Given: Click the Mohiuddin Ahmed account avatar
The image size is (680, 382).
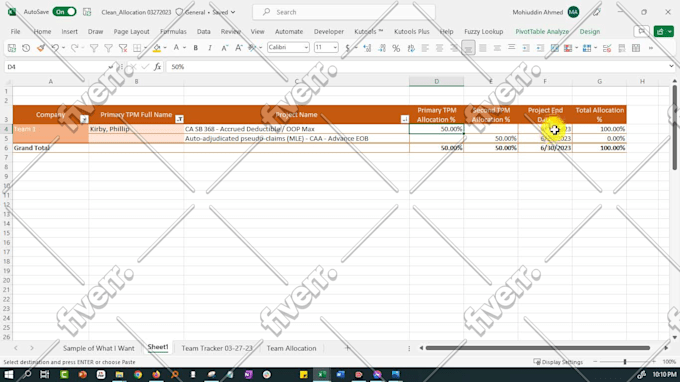Looking at the screenshot, I should tap(573, 12).
